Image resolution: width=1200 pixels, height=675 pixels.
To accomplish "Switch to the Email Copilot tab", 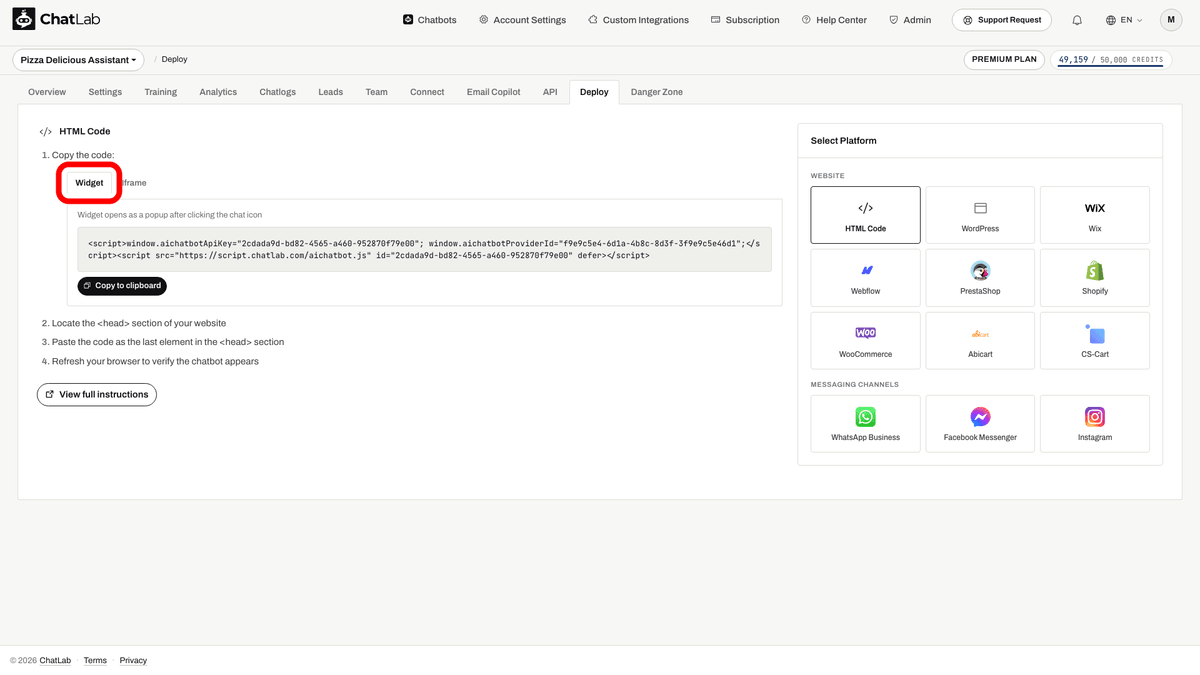I will click(x=494, y=92).
